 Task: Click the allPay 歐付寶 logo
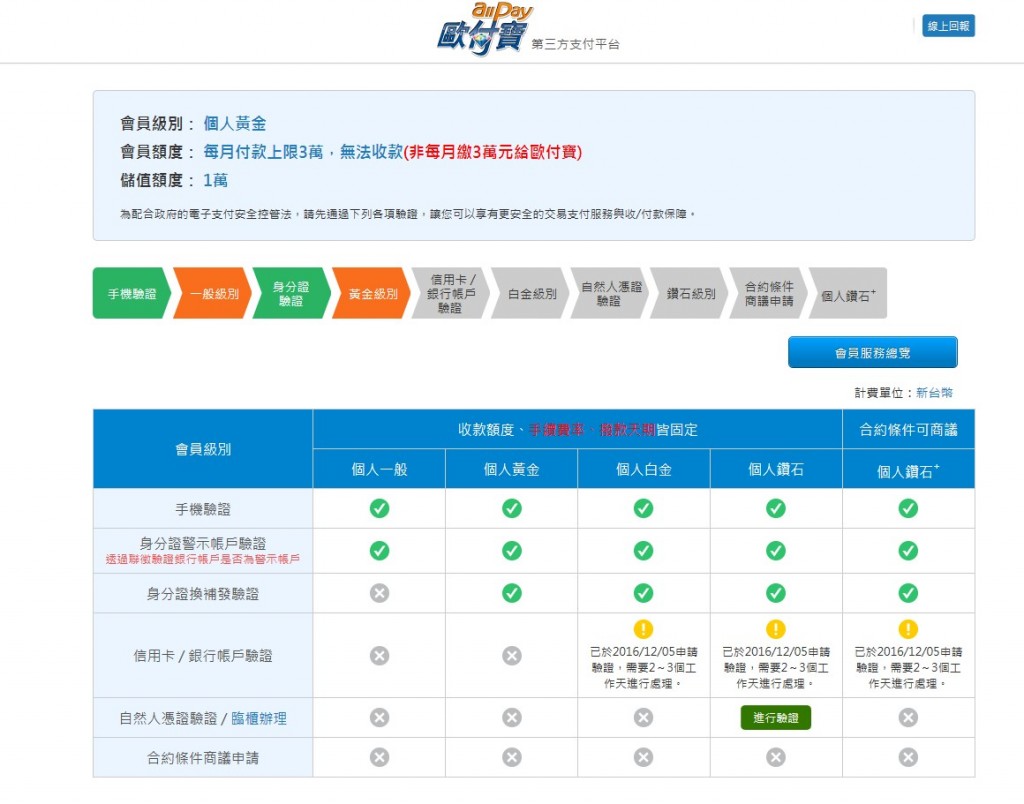pos(485,29)
